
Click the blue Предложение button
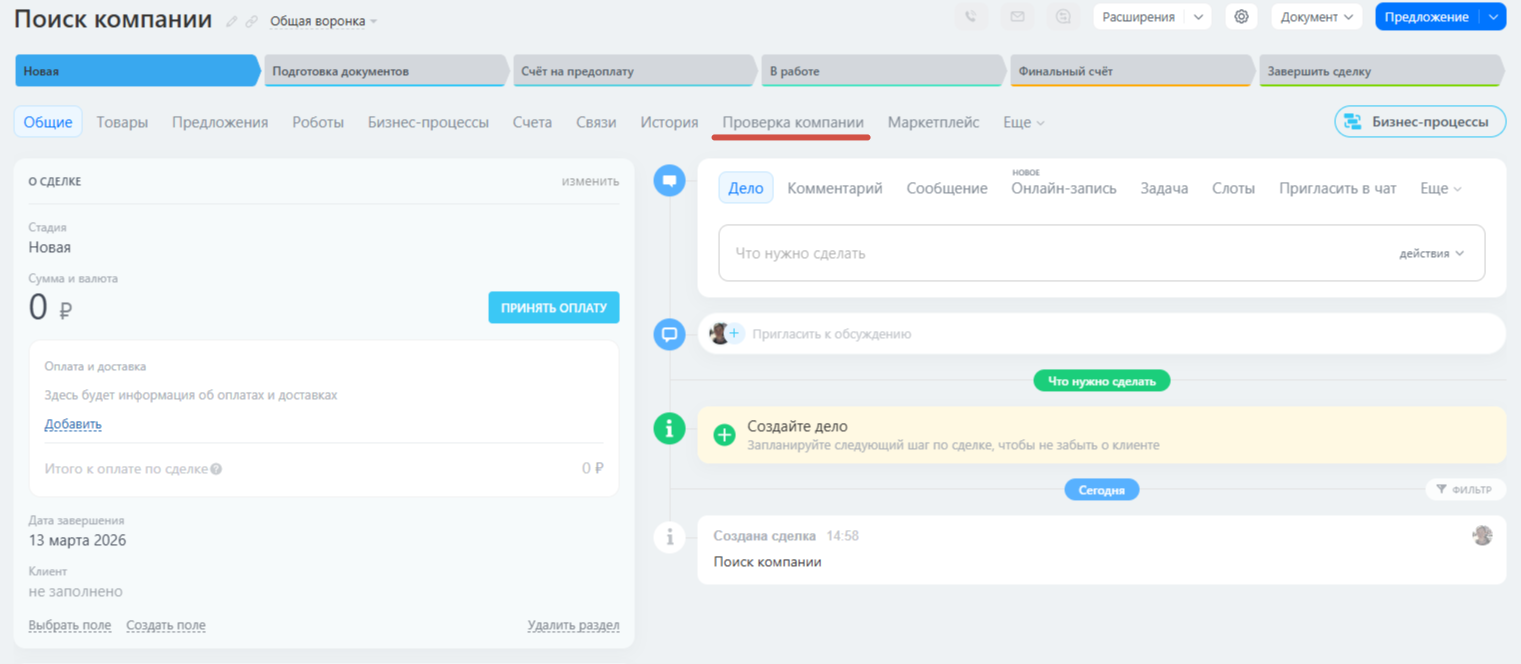tap(1427, 17)
